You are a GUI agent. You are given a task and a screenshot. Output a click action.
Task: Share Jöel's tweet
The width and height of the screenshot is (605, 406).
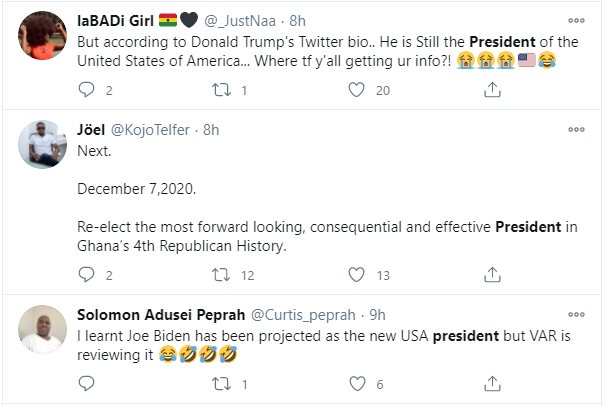[x=492, y=275]
